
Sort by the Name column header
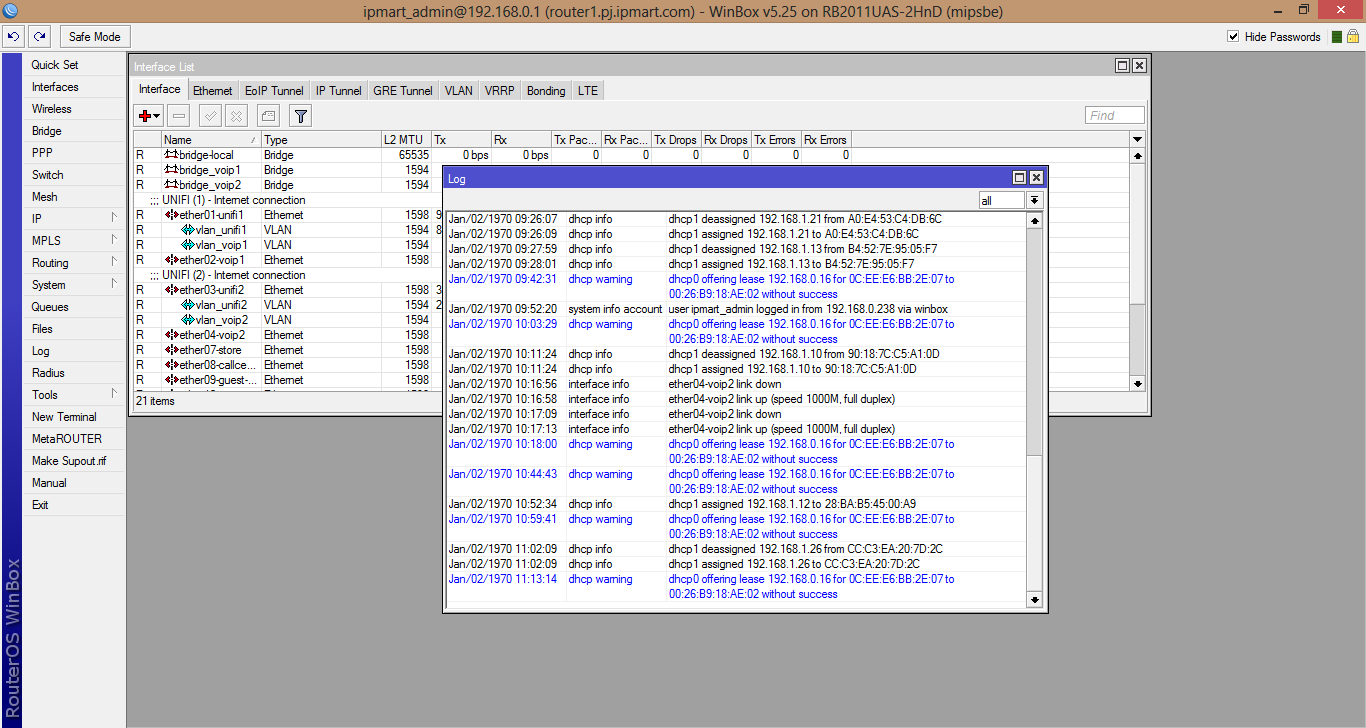[x=211, y=140]
